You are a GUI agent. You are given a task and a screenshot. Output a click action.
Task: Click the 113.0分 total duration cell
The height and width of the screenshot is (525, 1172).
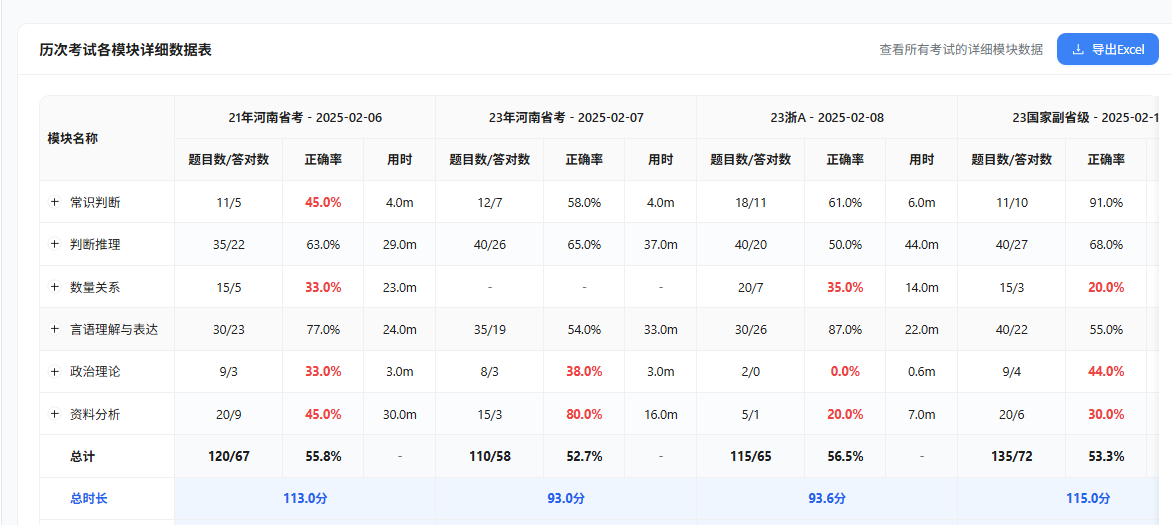click(305, 498)
